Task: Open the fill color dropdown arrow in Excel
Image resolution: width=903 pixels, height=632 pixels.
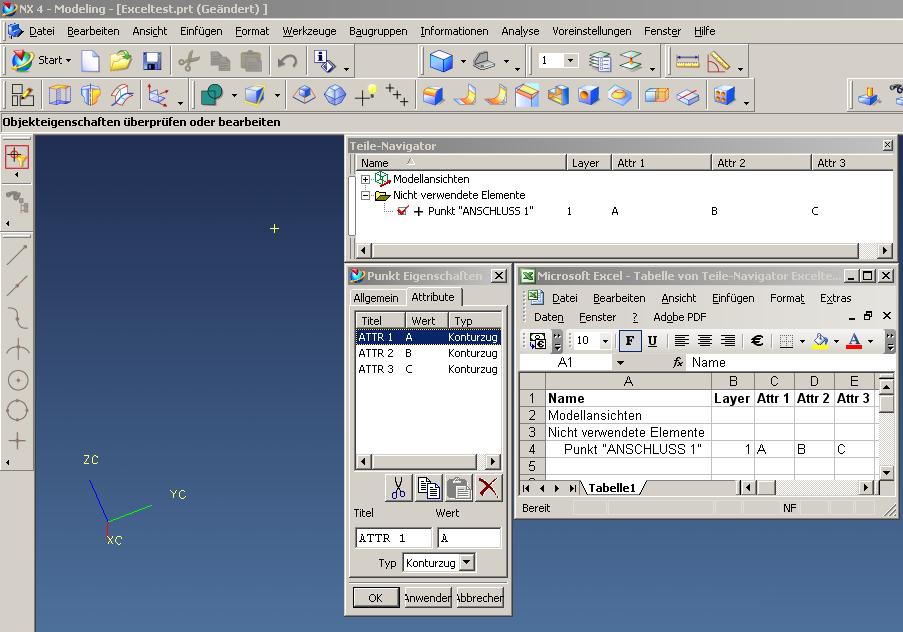Action: [836, 340]
